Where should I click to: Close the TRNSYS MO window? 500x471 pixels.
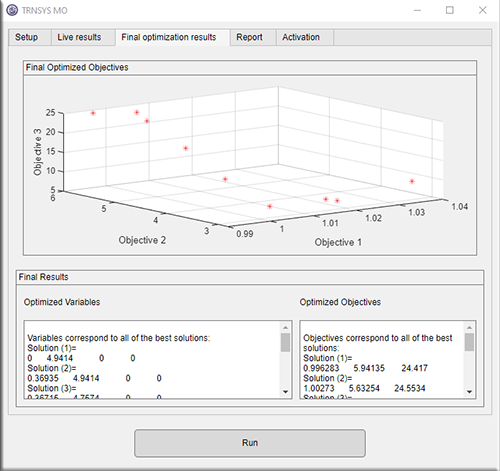[482, 10]
